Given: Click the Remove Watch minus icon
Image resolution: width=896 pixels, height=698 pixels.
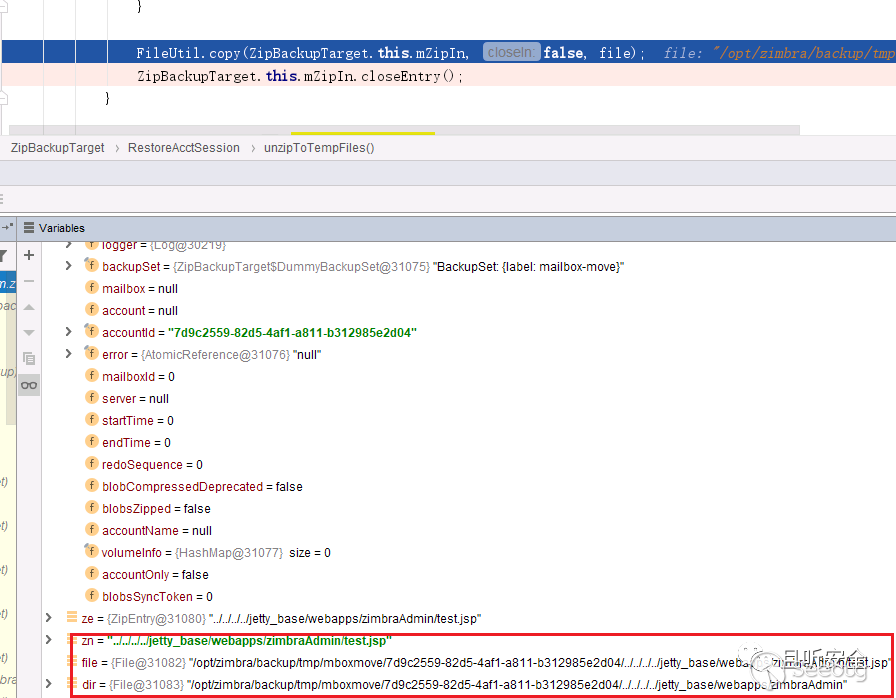Looking at the screenshot, I should click(29, 282).
